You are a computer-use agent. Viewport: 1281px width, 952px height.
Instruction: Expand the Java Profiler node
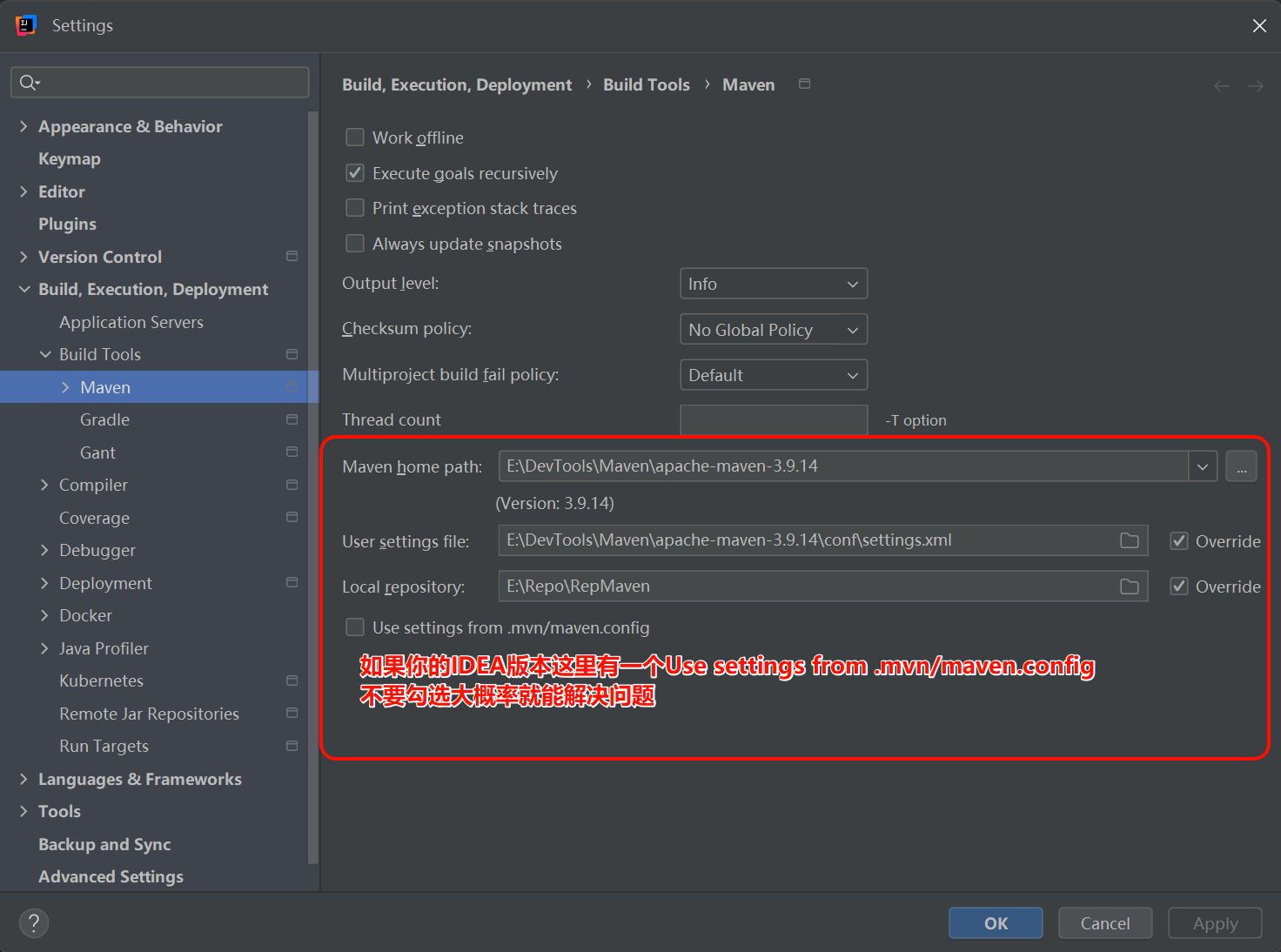click(44, 648)
